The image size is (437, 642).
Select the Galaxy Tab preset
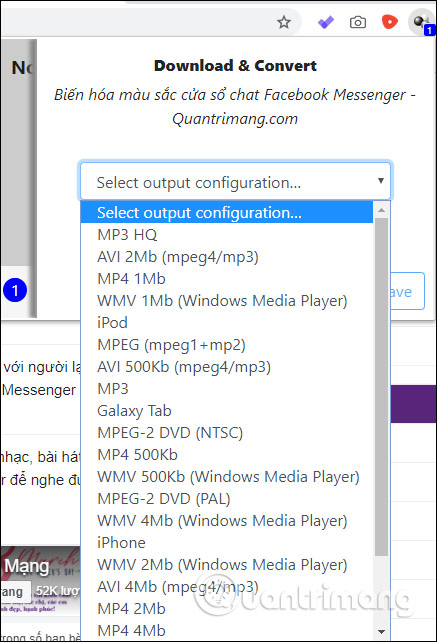[227, 411]
